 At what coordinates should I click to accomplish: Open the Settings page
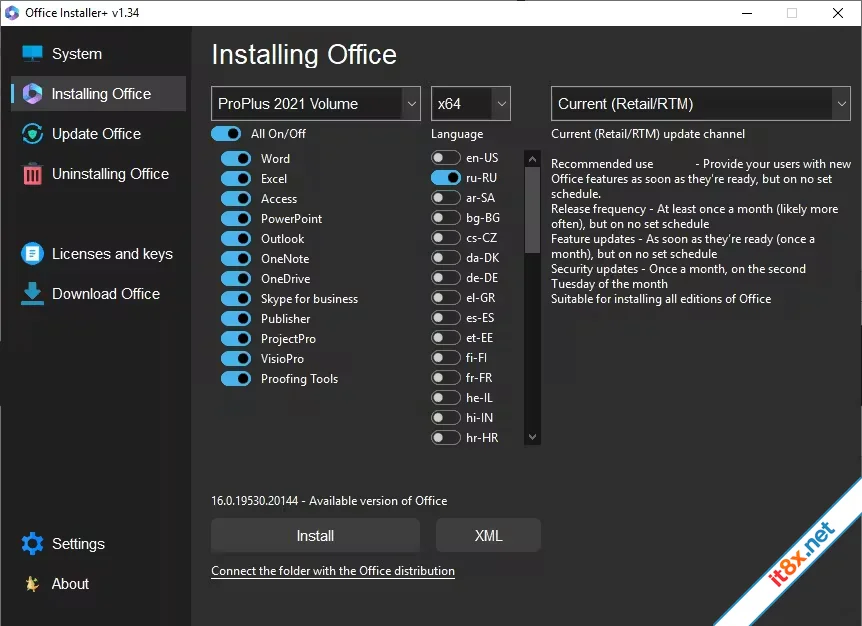point(98,544)
